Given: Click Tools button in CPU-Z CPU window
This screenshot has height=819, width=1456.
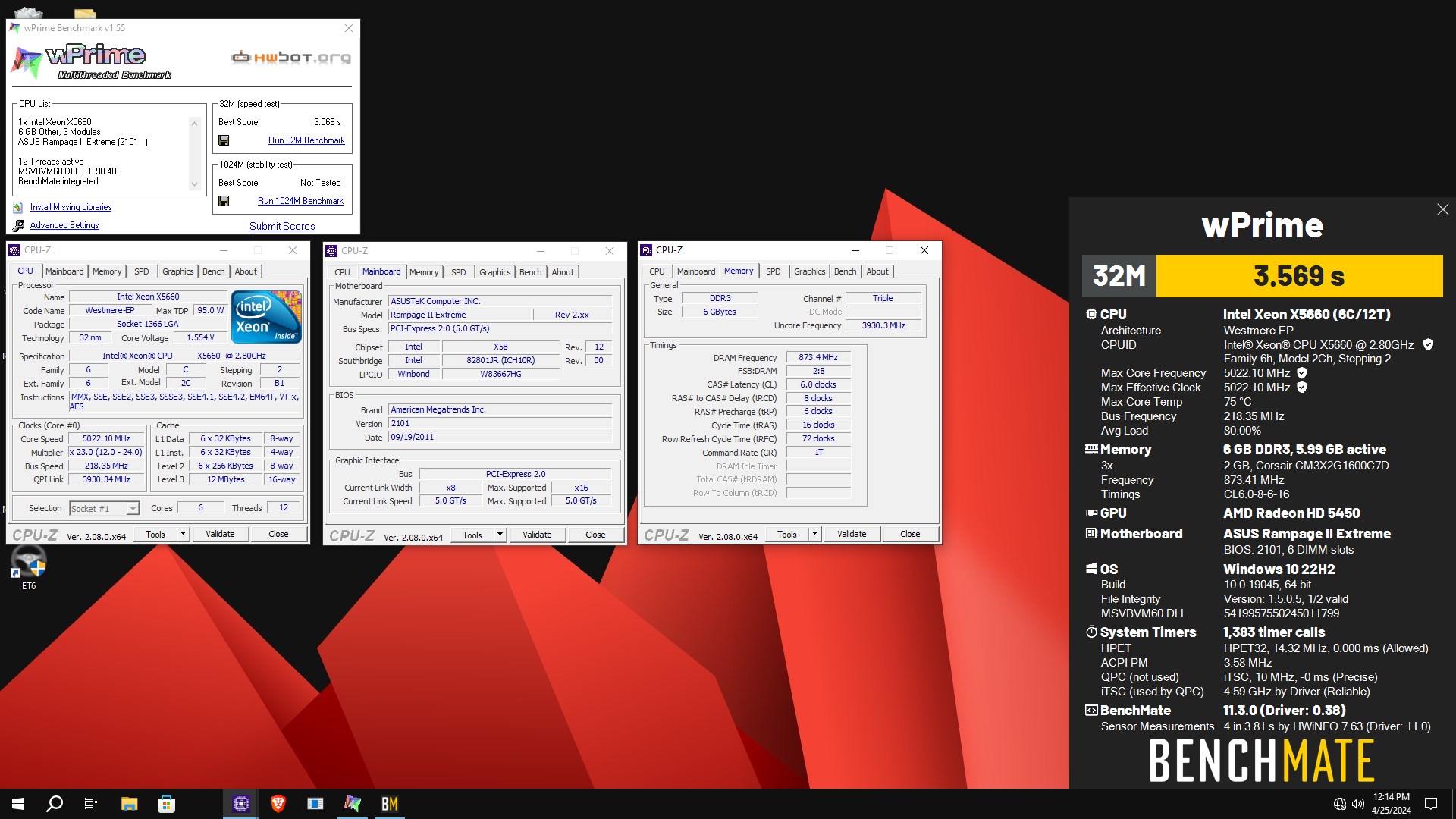Looking at the screenshot, I should [155, 534].
